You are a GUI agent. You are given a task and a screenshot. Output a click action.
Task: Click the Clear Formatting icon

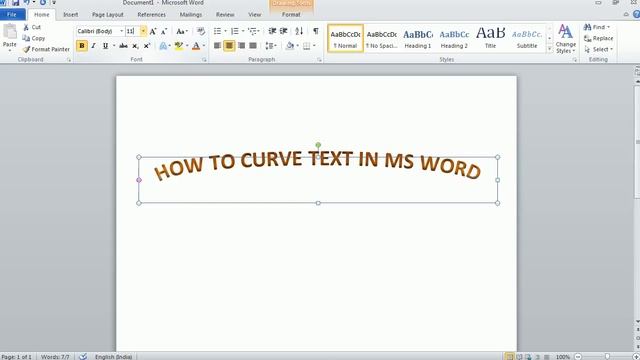tap(200, 31)
